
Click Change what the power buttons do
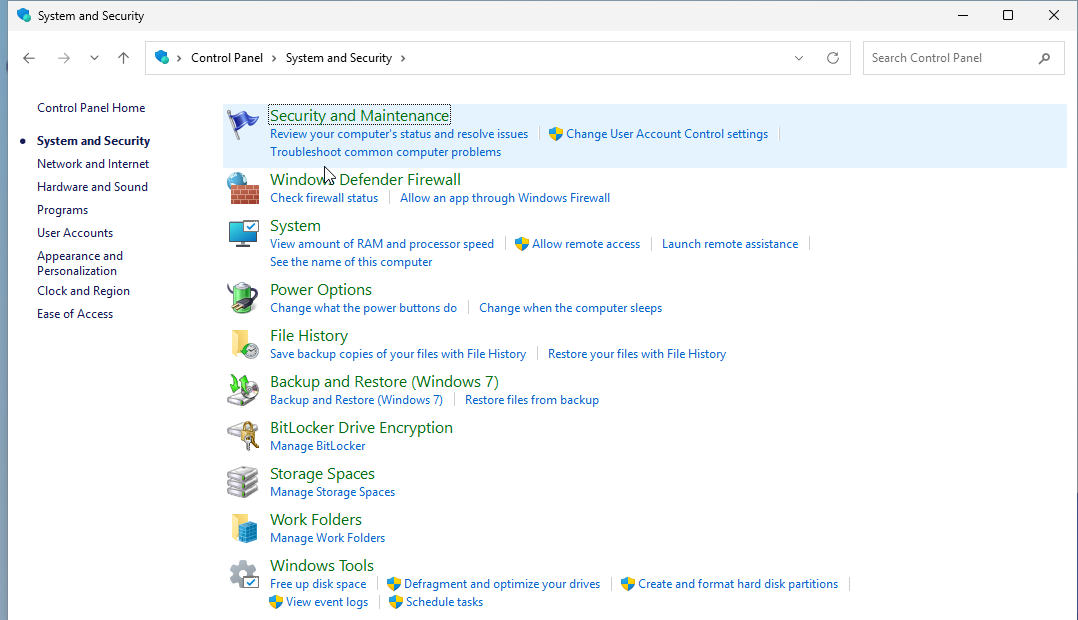pyautogui.click(x=363, y=308)
